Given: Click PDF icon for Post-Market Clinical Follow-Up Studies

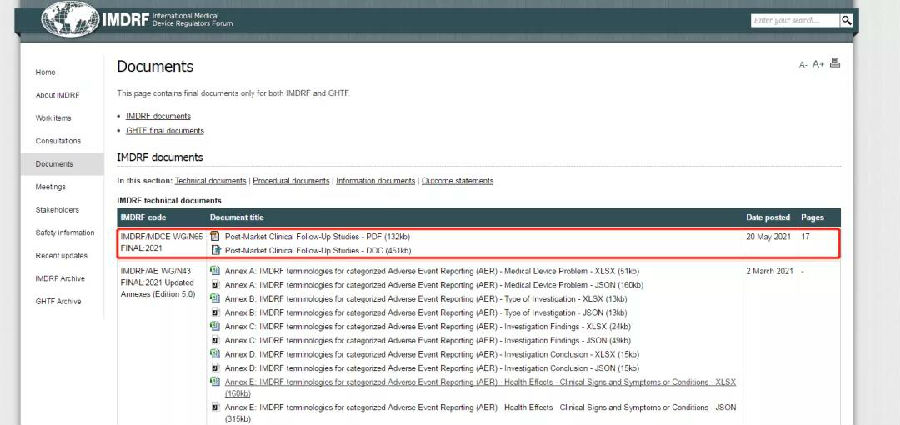Looking at the screenshot, I should point(215,236).
